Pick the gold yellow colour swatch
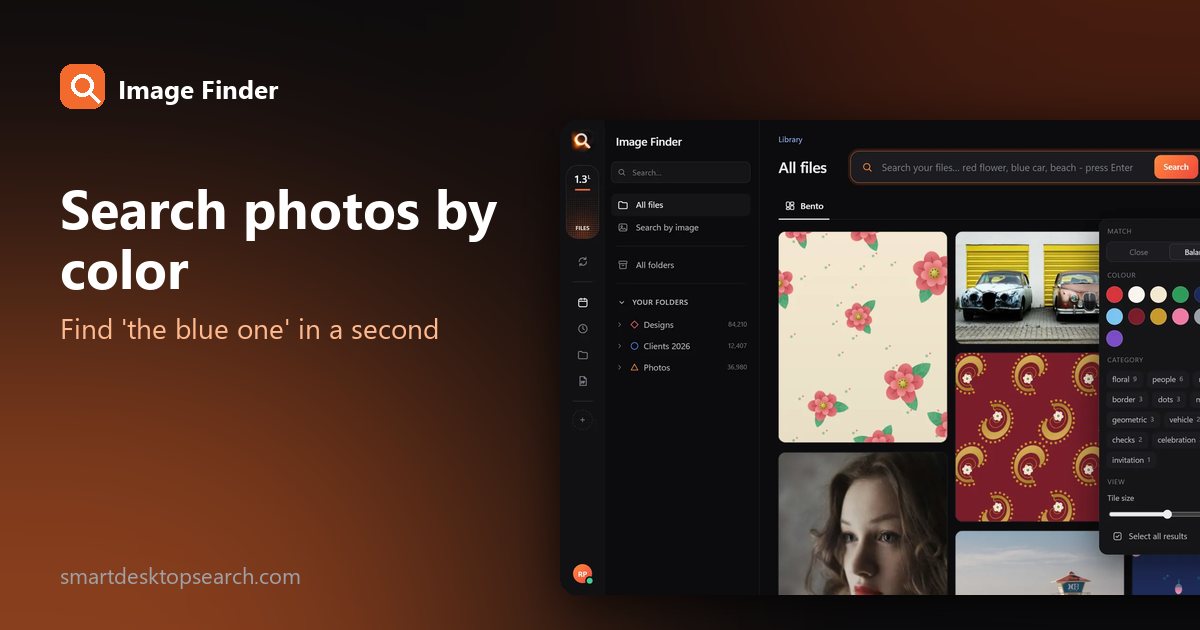1200x630 pixels. [x=1159, y=316]
